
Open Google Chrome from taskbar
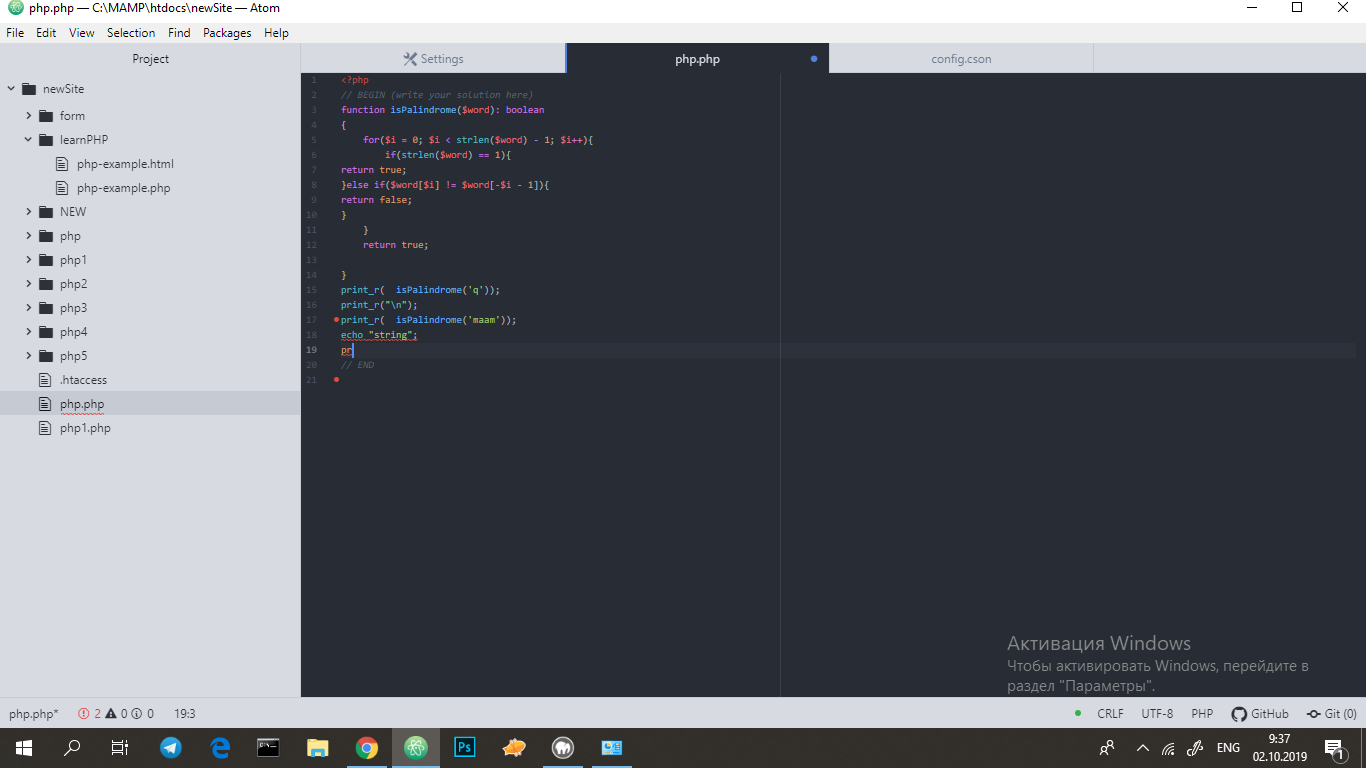[367, 748]
